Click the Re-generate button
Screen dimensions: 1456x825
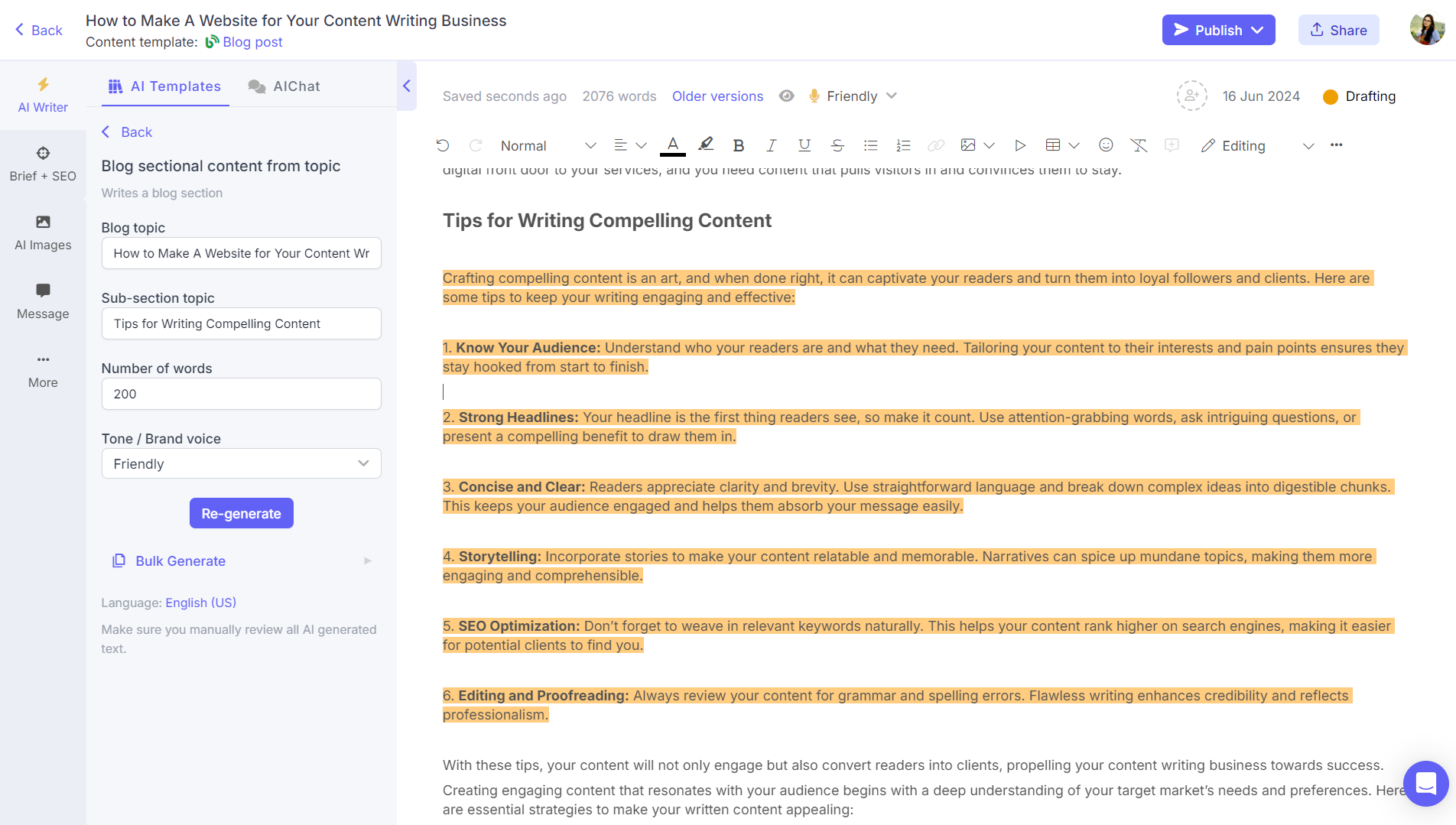(x=241, y=513)
